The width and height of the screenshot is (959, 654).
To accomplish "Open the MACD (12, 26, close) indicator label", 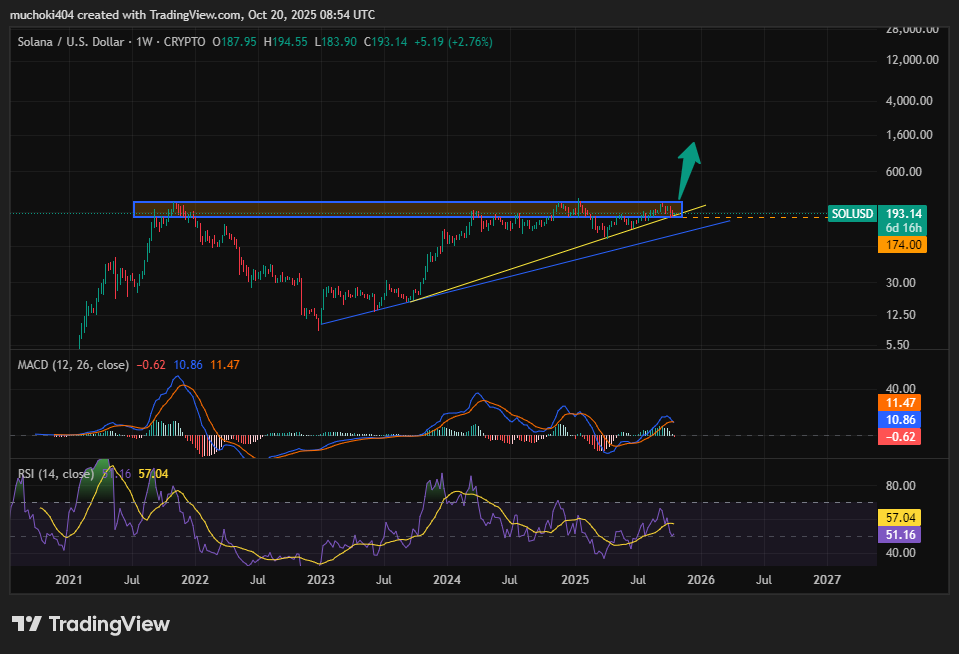I will pos(73,365).
